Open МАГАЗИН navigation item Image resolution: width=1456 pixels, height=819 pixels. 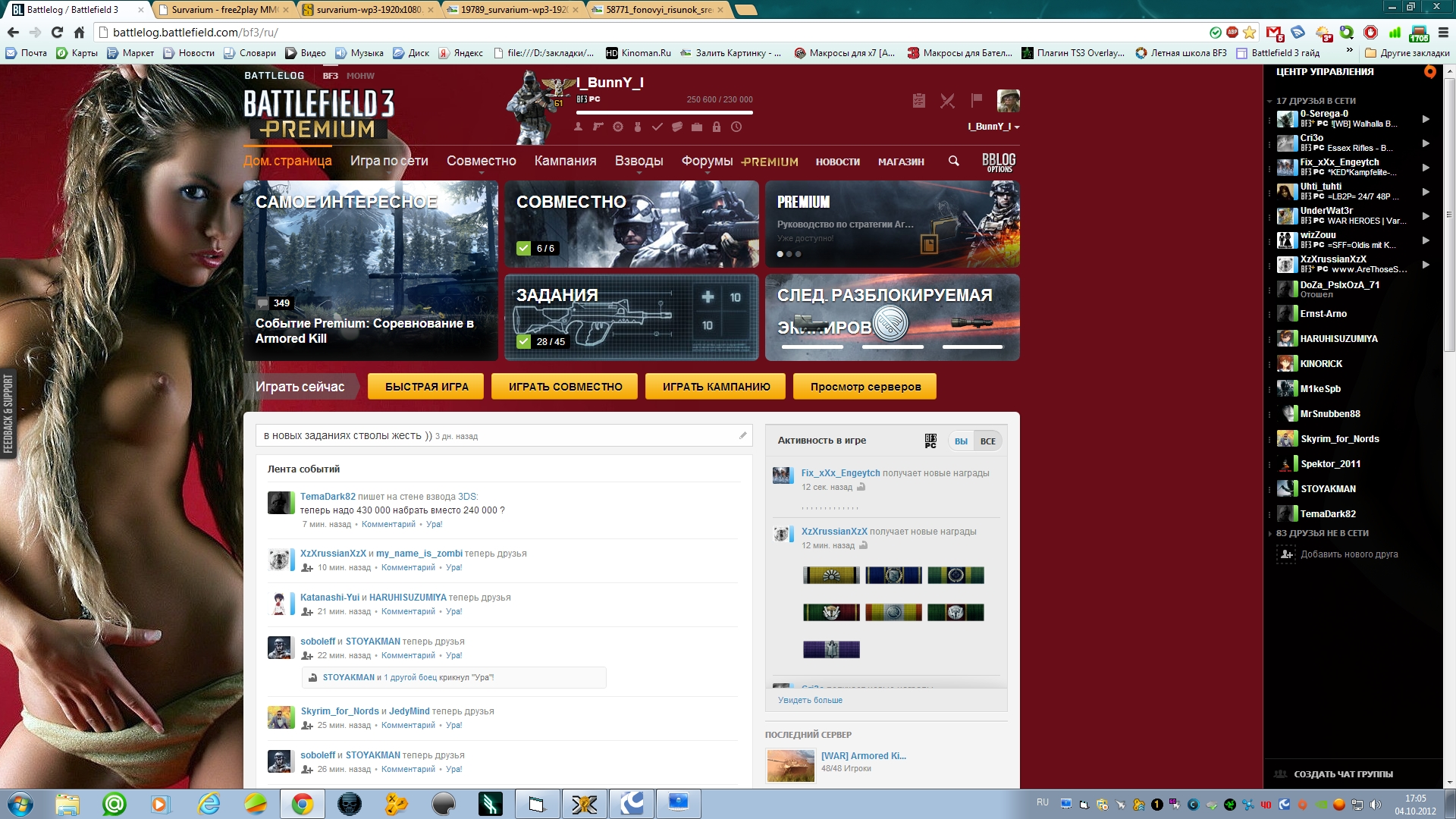[x=901, y=162]
